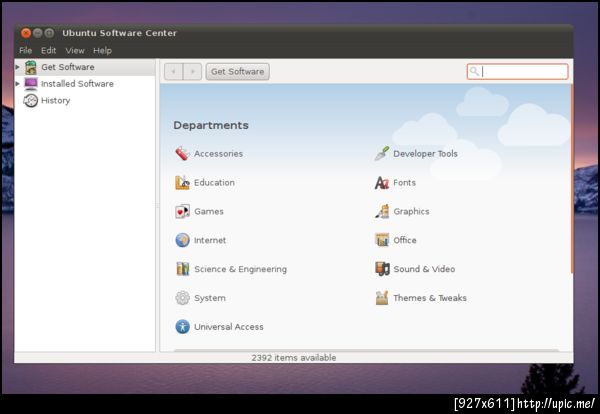Screen dimensions: 600x414
Task: Open the Fonts department icon
Action: pos(382,183)
